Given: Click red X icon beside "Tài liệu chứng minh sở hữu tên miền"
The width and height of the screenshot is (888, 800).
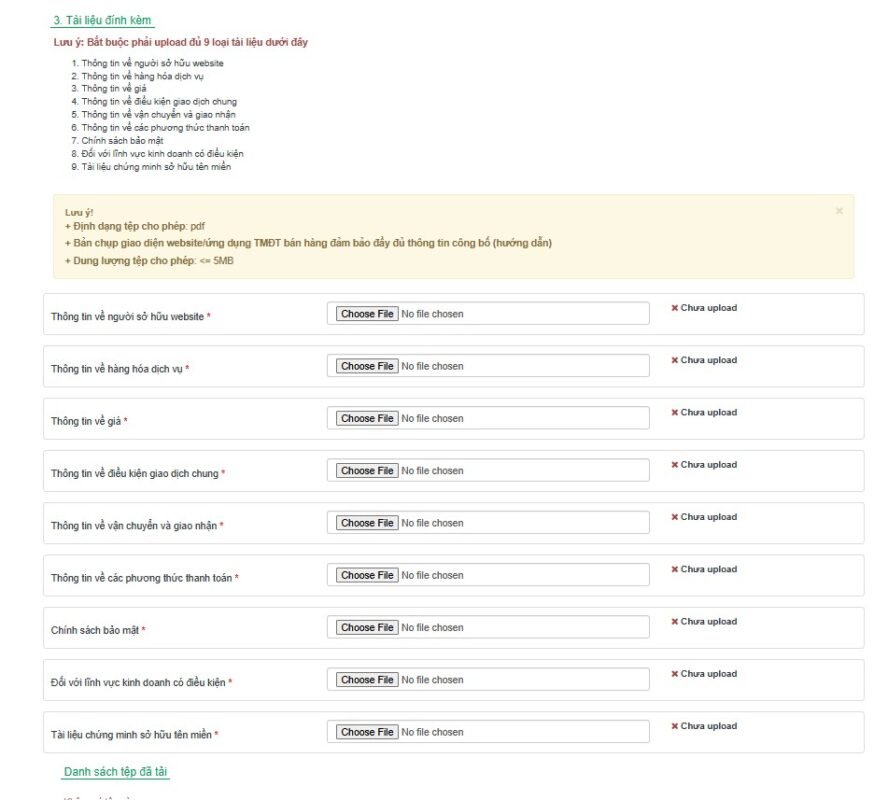Looking at the screenshot, I should point(675,726).
